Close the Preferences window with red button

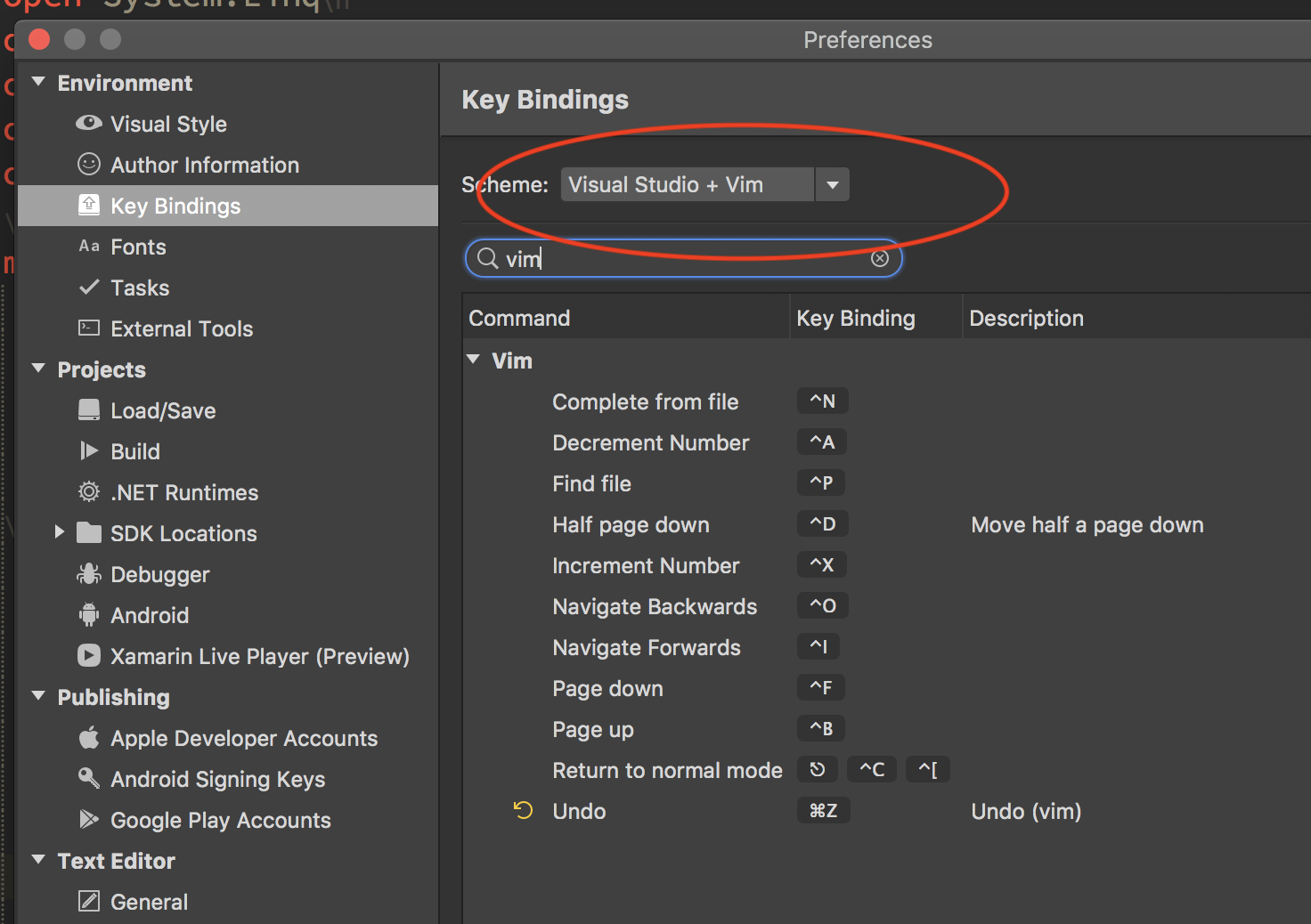(39, 39)
